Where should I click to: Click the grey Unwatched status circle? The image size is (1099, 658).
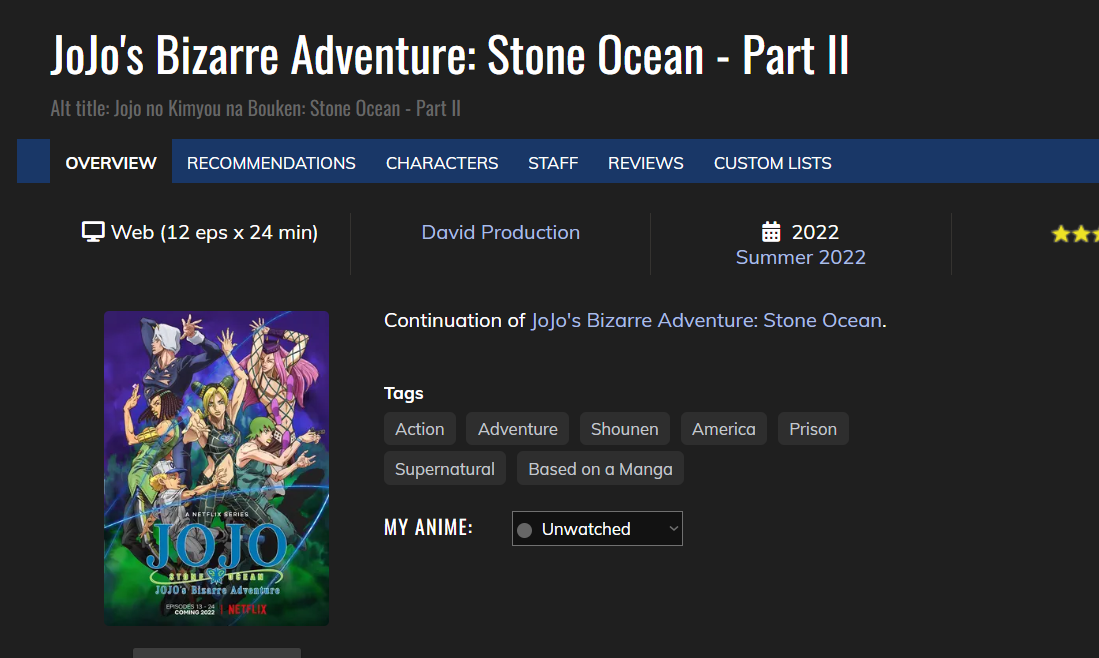(x=525, y=529)
